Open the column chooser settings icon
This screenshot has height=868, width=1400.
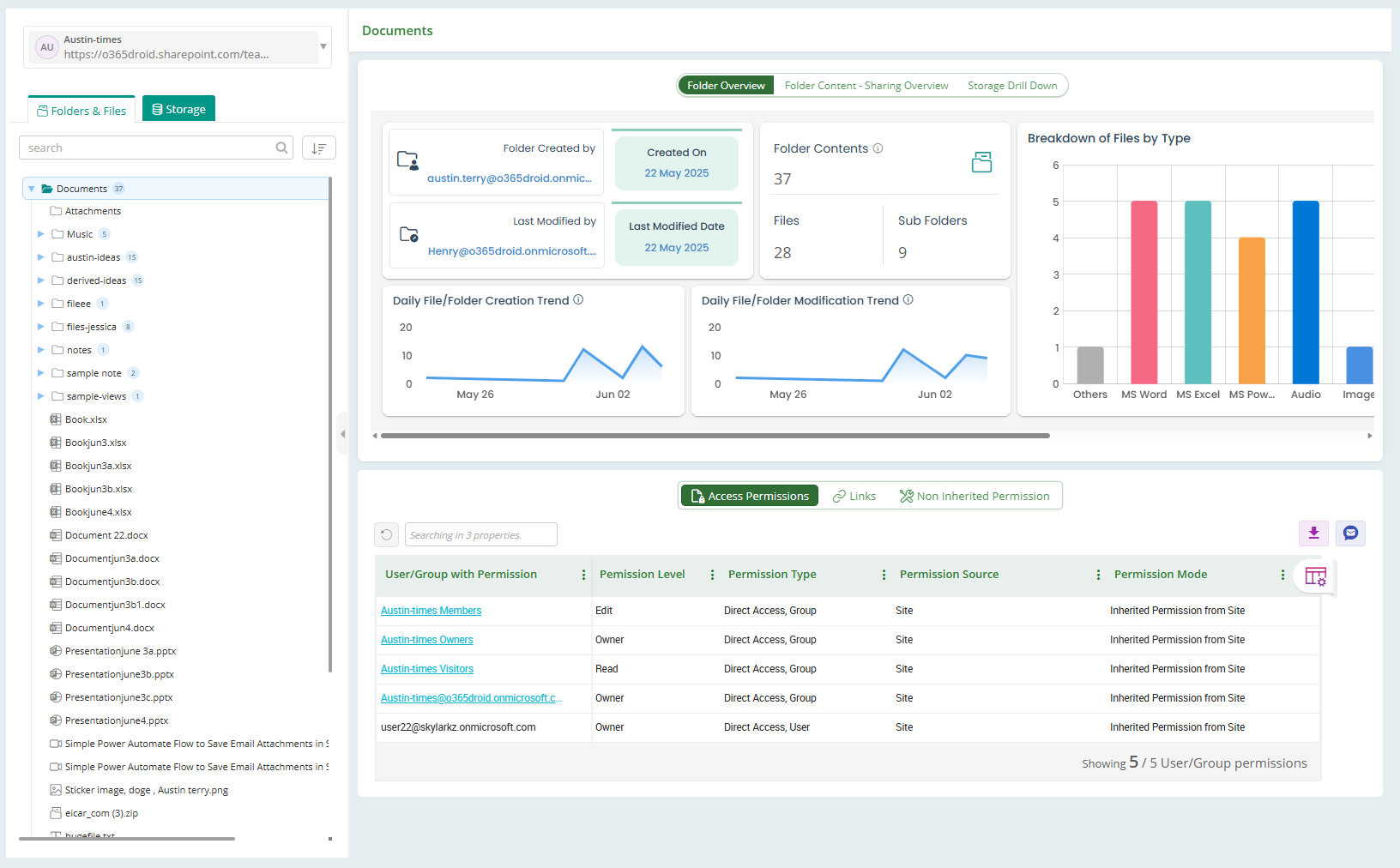click(x=1315, y=576)
